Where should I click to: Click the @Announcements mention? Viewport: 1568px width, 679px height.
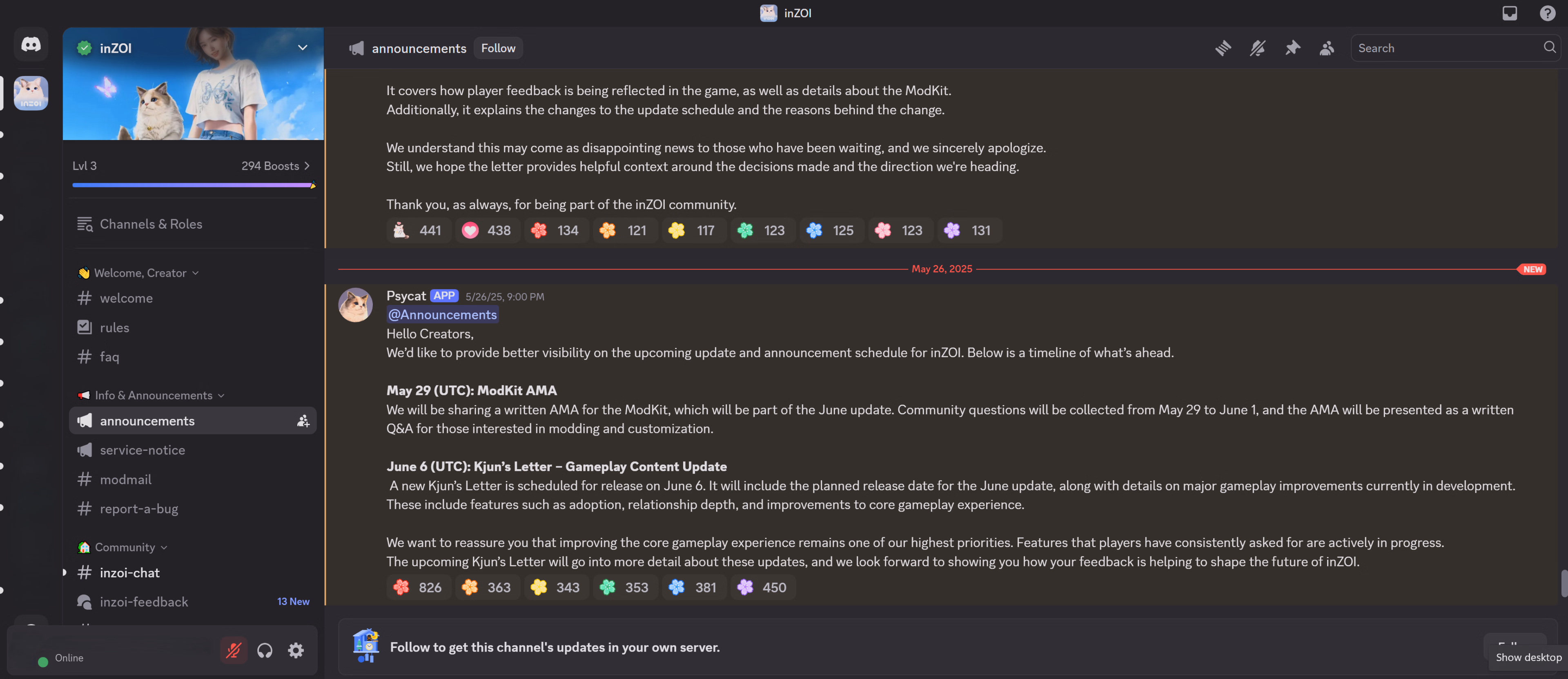click(443, 314)
